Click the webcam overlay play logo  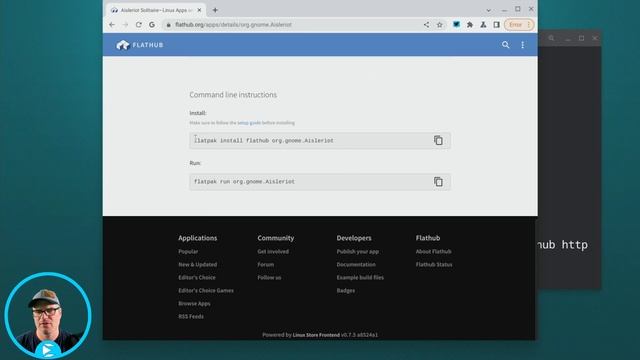[48, 350]
